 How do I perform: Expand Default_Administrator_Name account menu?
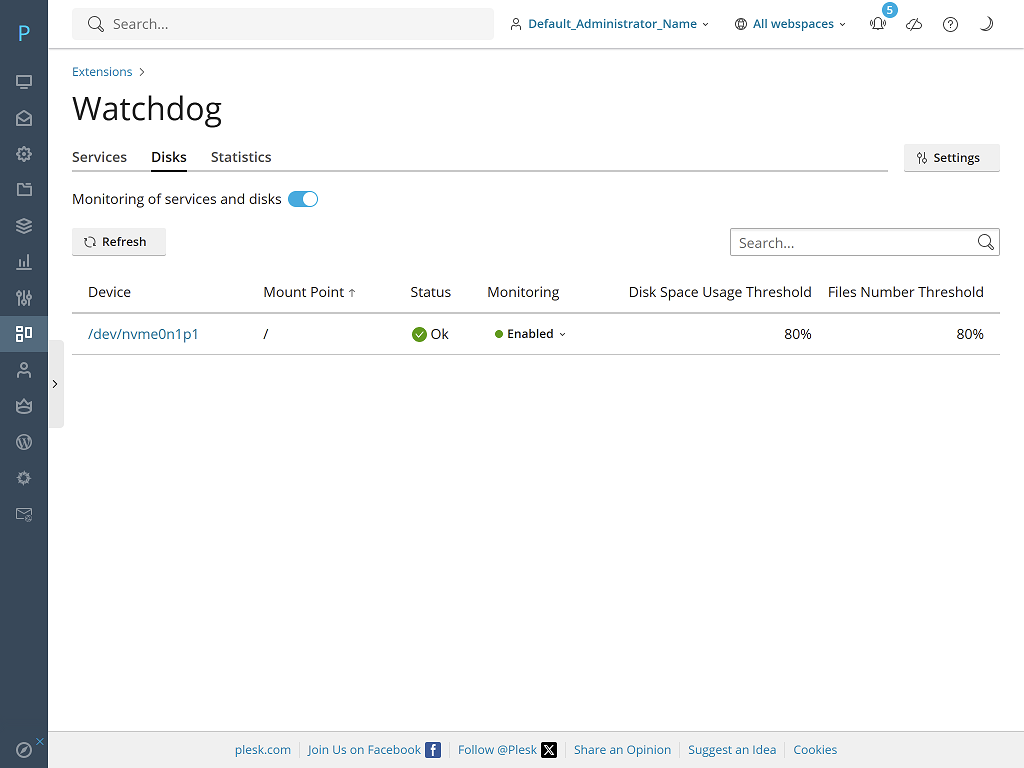(x=609, y=24)
